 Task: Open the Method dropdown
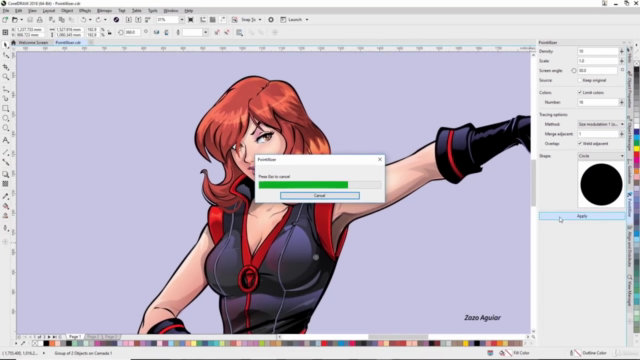click(601, 124)
